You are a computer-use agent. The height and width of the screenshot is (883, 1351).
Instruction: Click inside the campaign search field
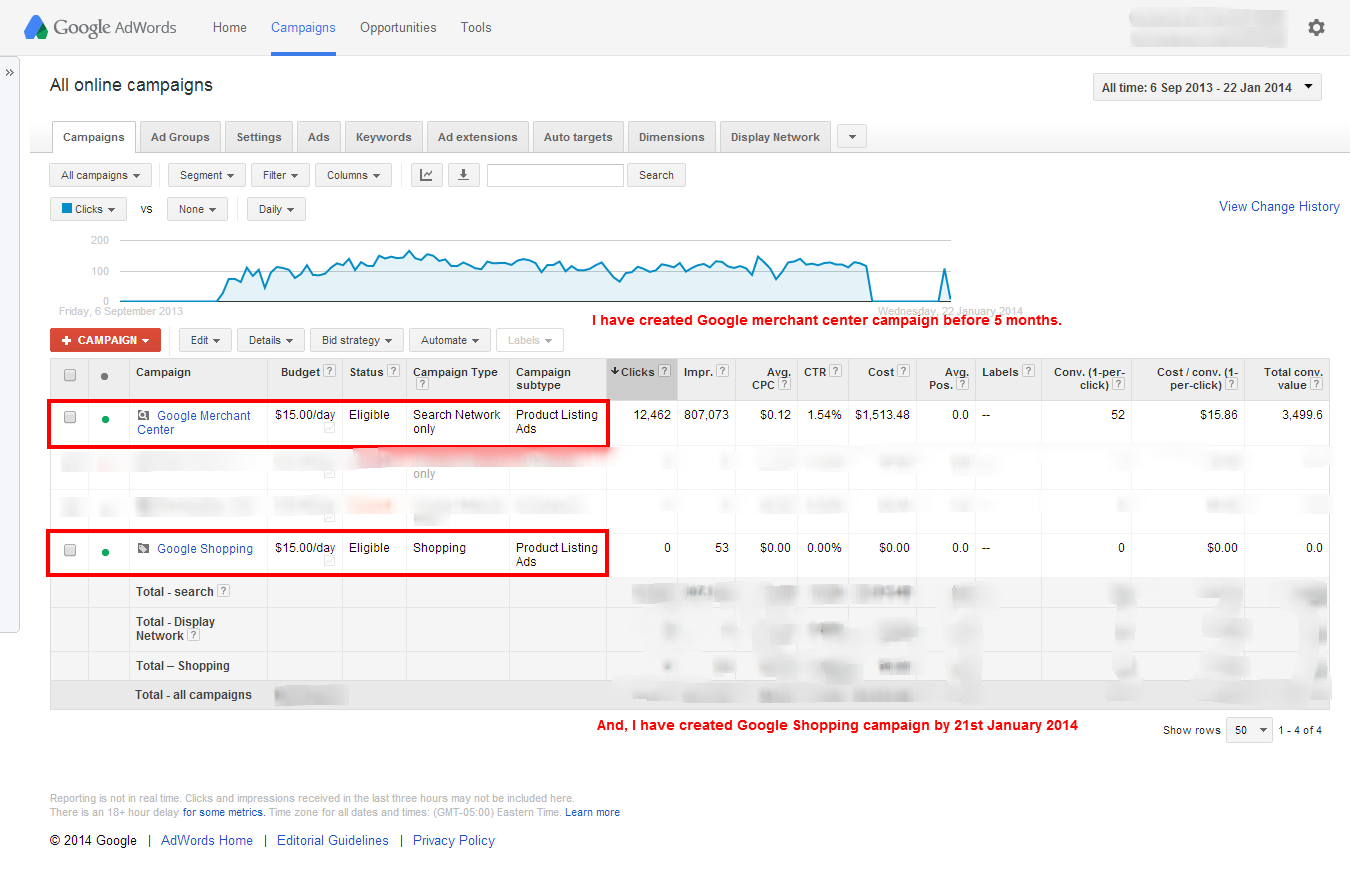pos(554,175)
